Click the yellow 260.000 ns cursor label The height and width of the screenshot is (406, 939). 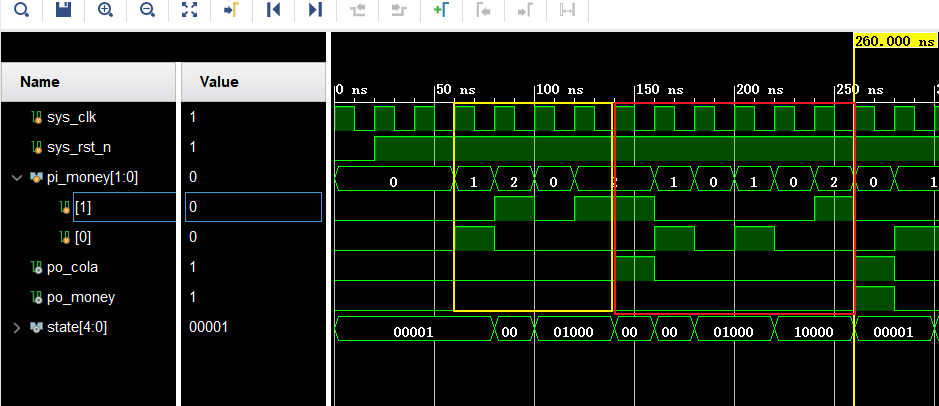pos(894,42)
